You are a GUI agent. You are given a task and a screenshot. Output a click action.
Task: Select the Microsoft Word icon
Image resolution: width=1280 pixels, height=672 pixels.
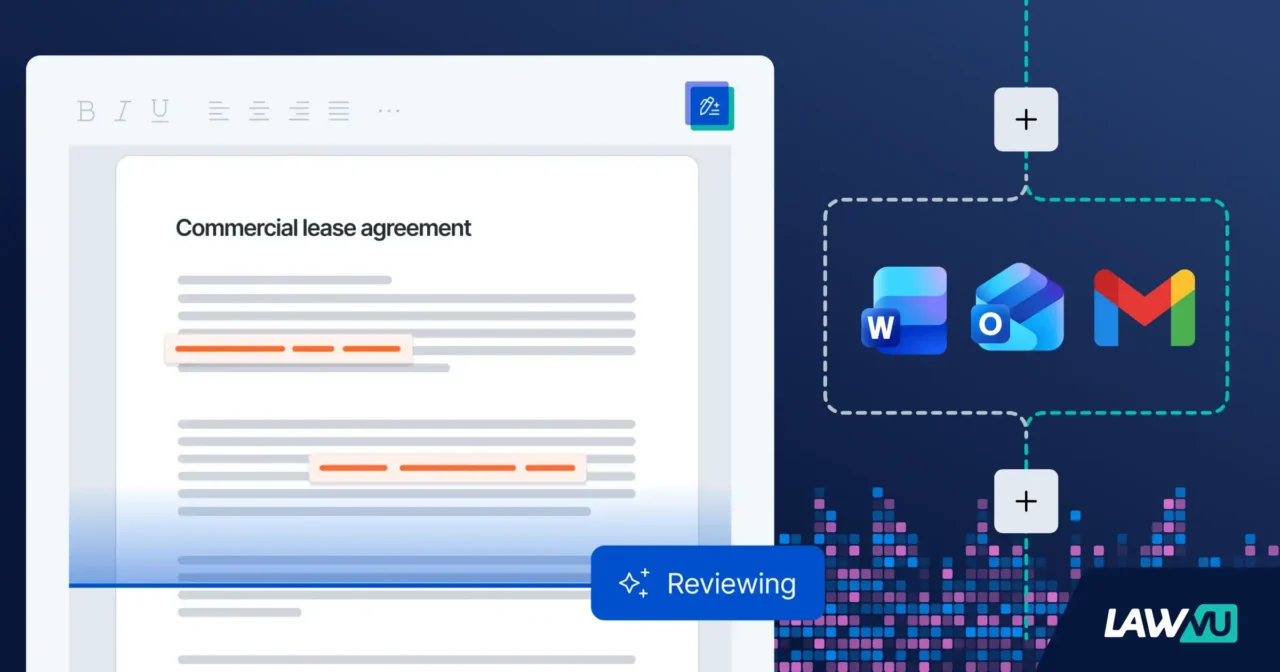(x=904, y=309)
